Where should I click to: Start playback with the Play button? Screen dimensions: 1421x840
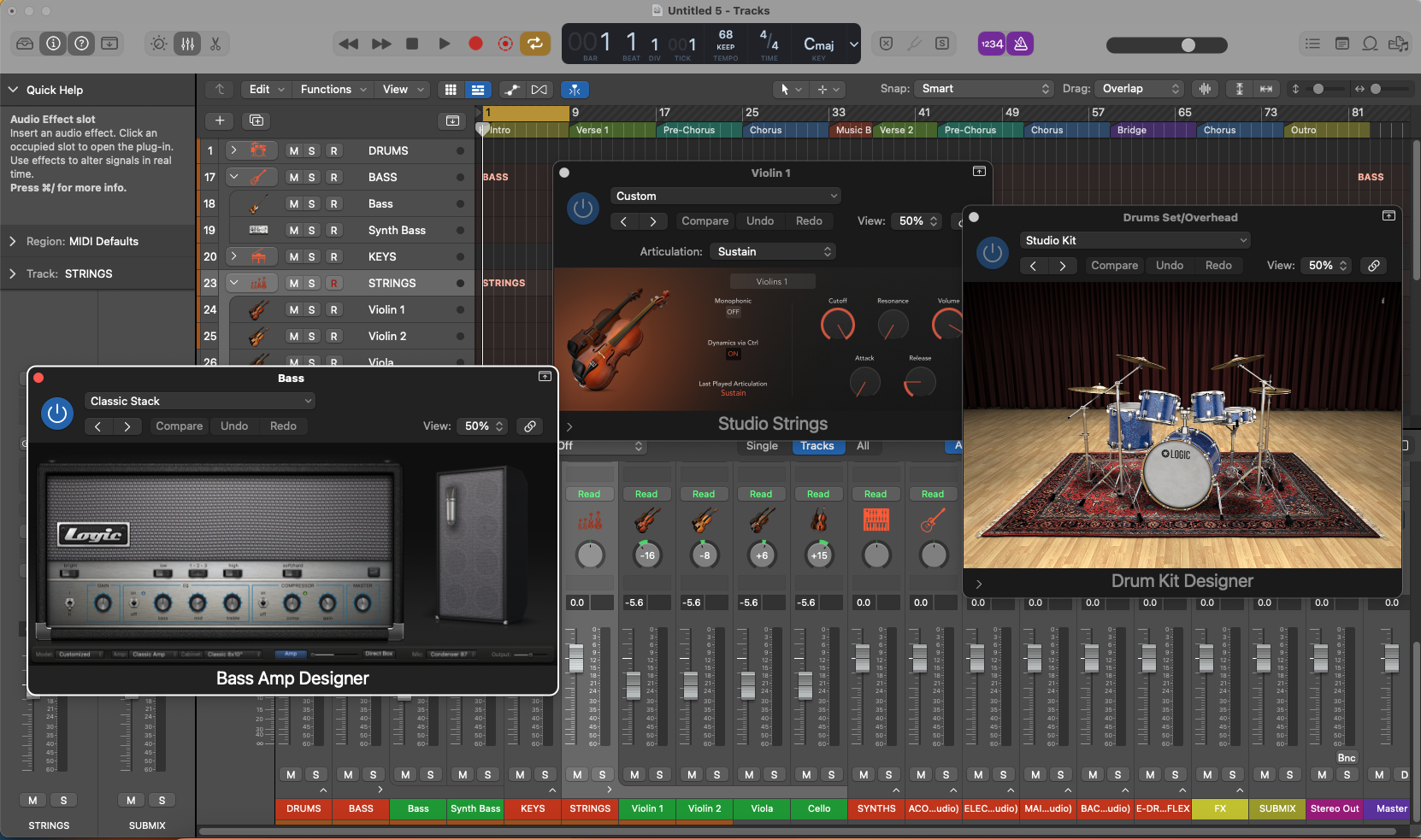[444, 44]
